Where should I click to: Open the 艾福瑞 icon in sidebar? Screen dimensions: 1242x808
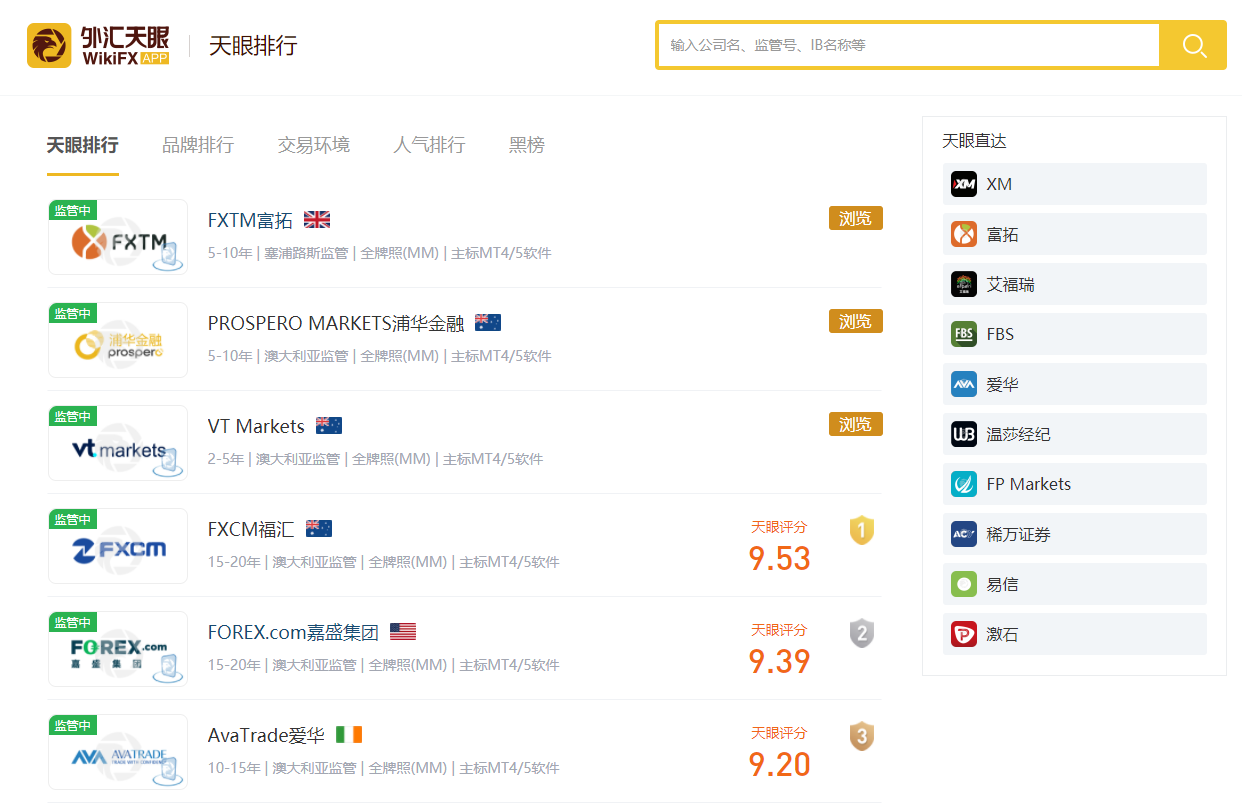click(964, 284)
